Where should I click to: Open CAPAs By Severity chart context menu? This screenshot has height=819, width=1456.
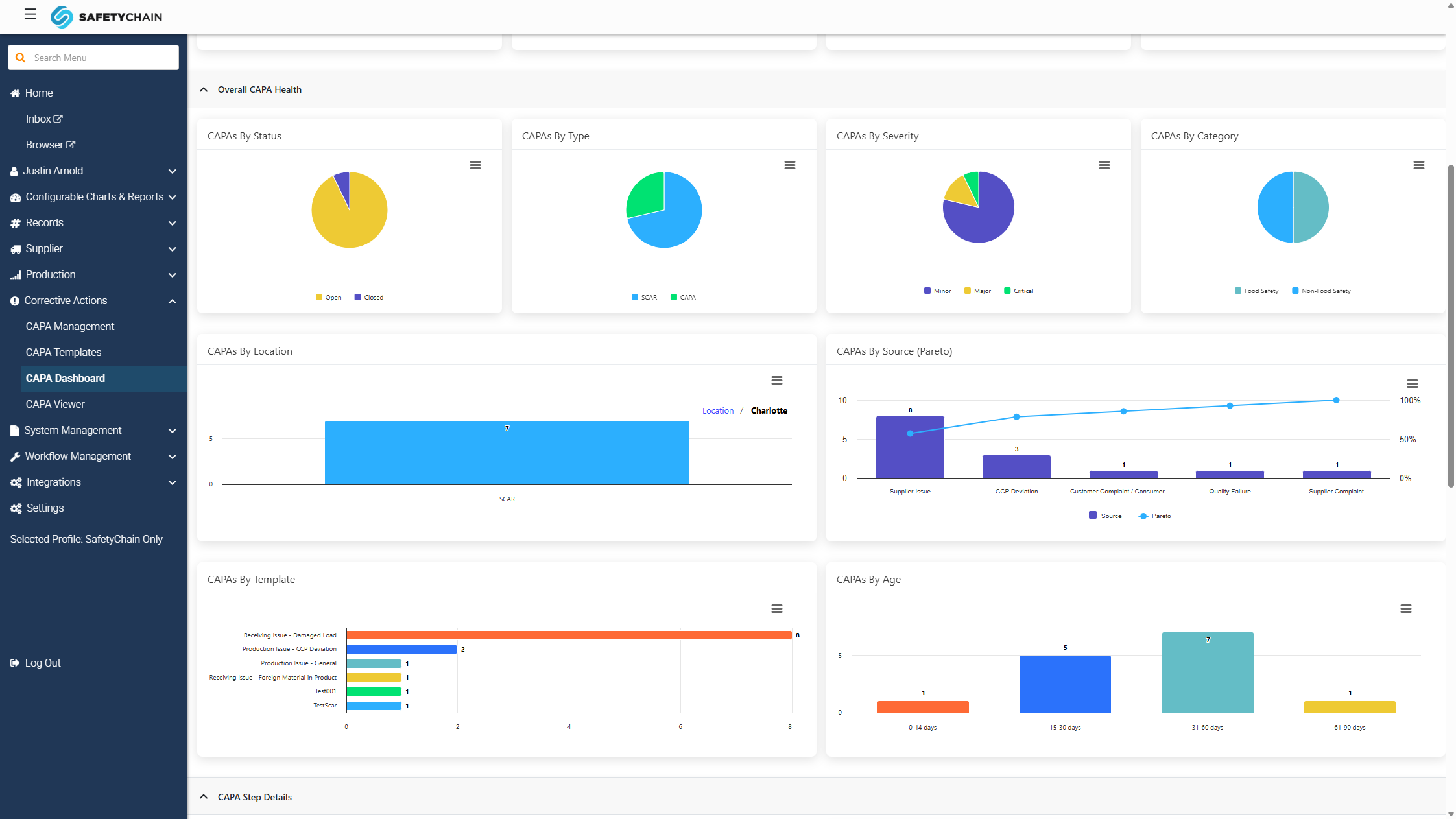[x=1104, y=165]
